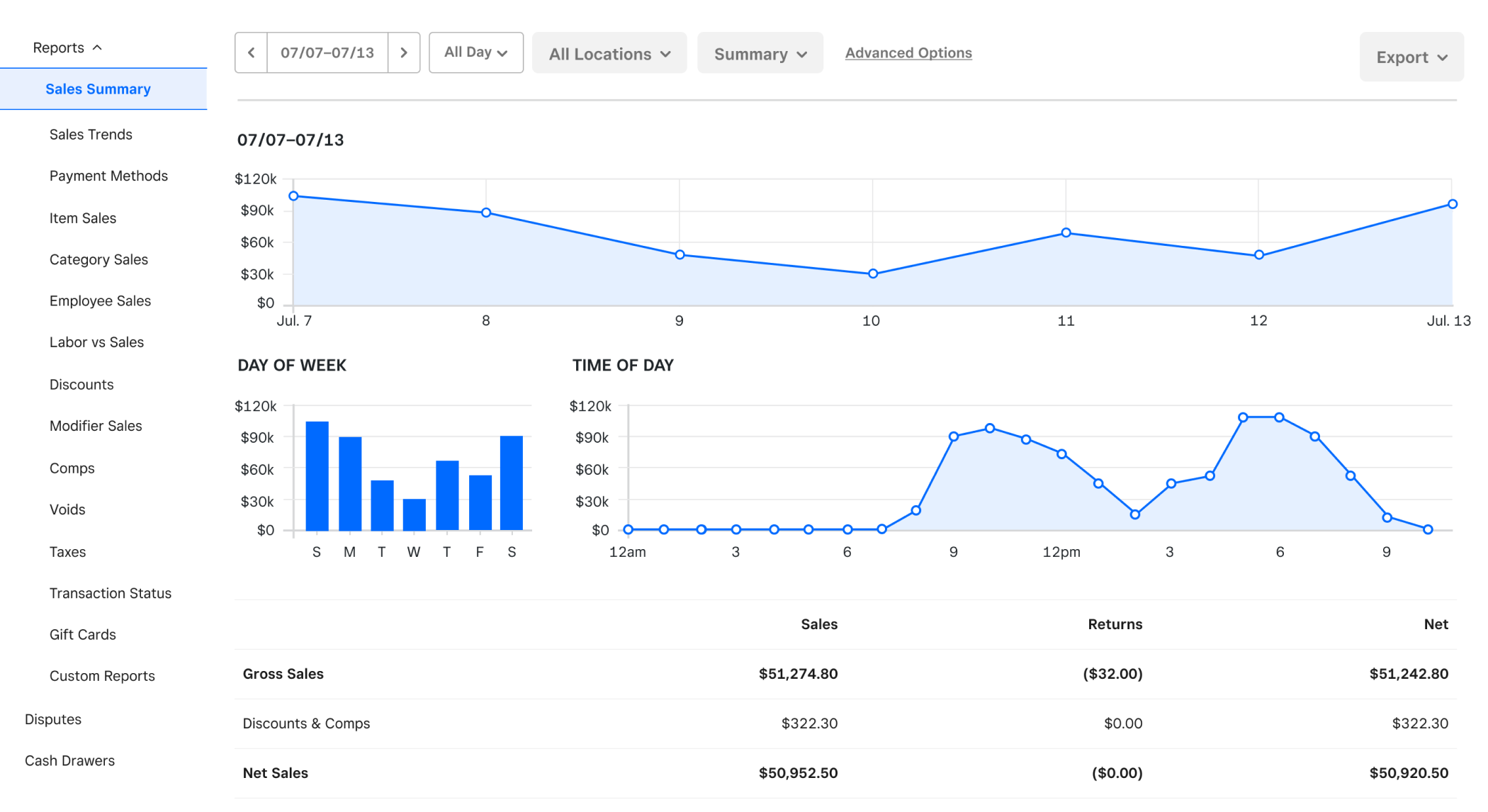1488x812 pixels.
Task: Open Sales Trends report
Action: coord(91,133)
